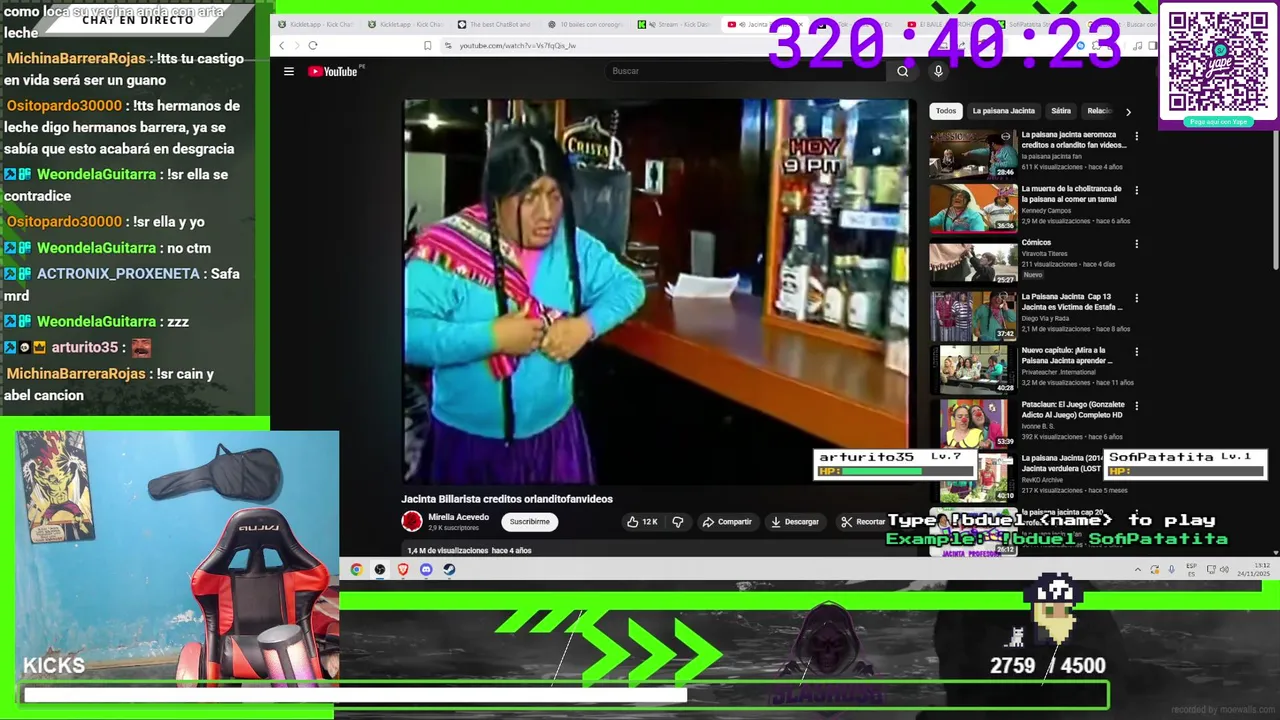
Task: Open La Paisana Jacinta Cap 13 title
Action: (x=1072, y=302)
